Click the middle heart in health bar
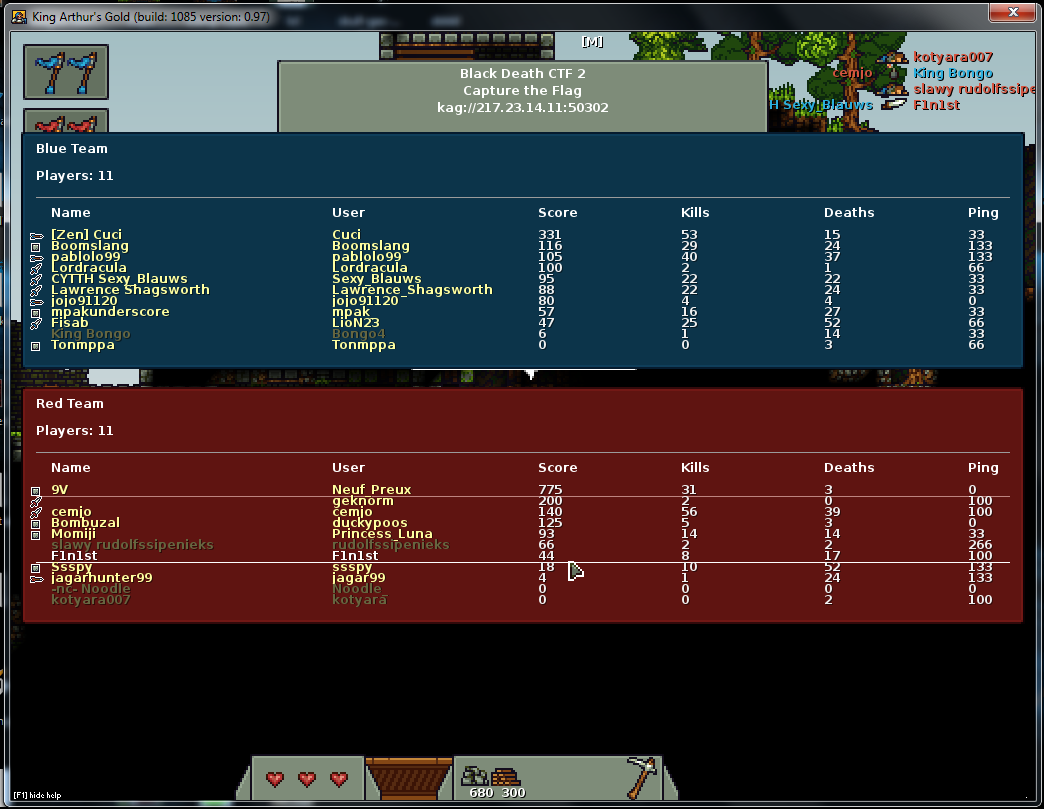Screen dimensions: 1044x809 307,778
